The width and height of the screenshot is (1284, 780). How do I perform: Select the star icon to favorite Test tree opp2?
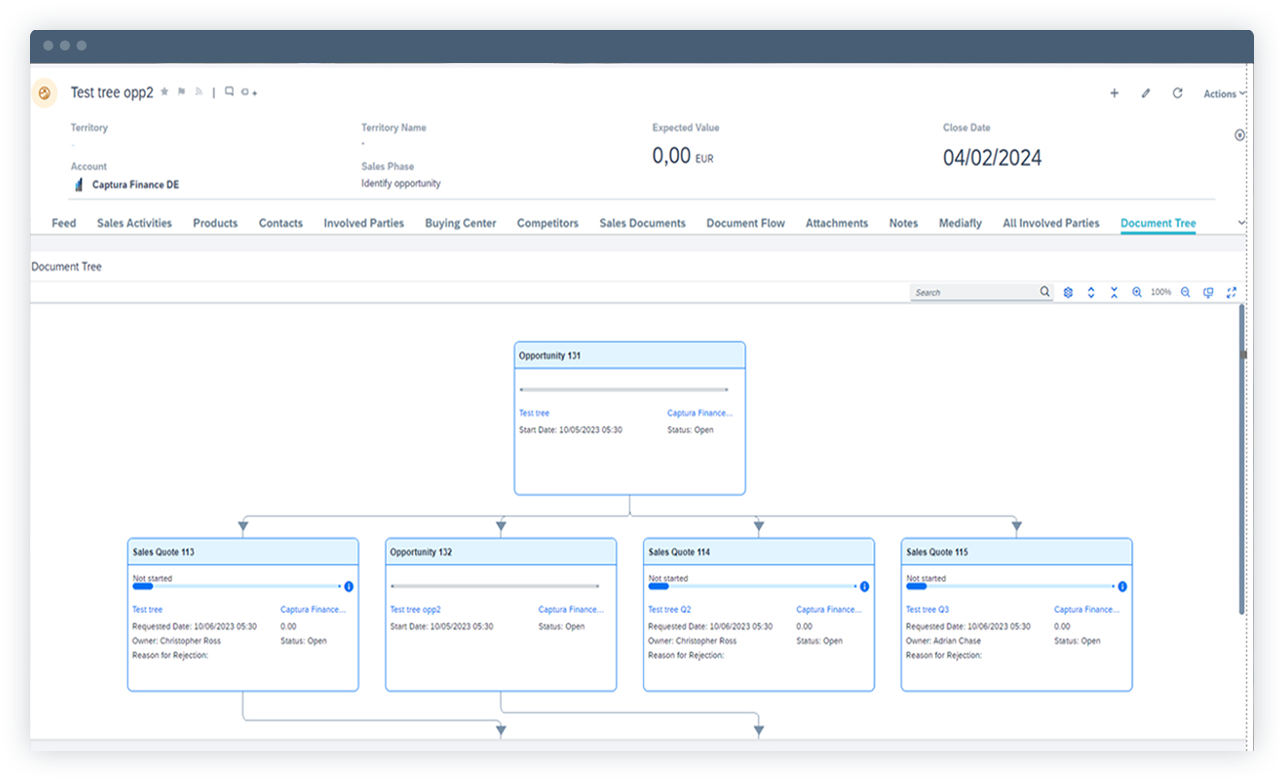click(x=165, y=91)
